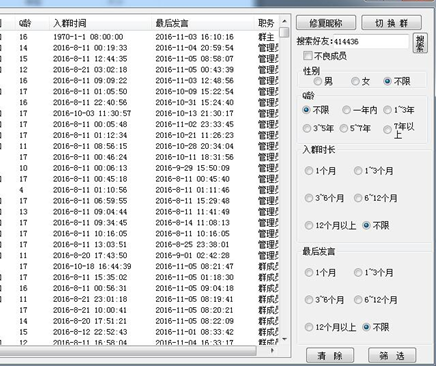Image resolution: width=438 pixels, height=367 pixels.
Task: Click the 筛选 button
Action: [x=392, y=356]
